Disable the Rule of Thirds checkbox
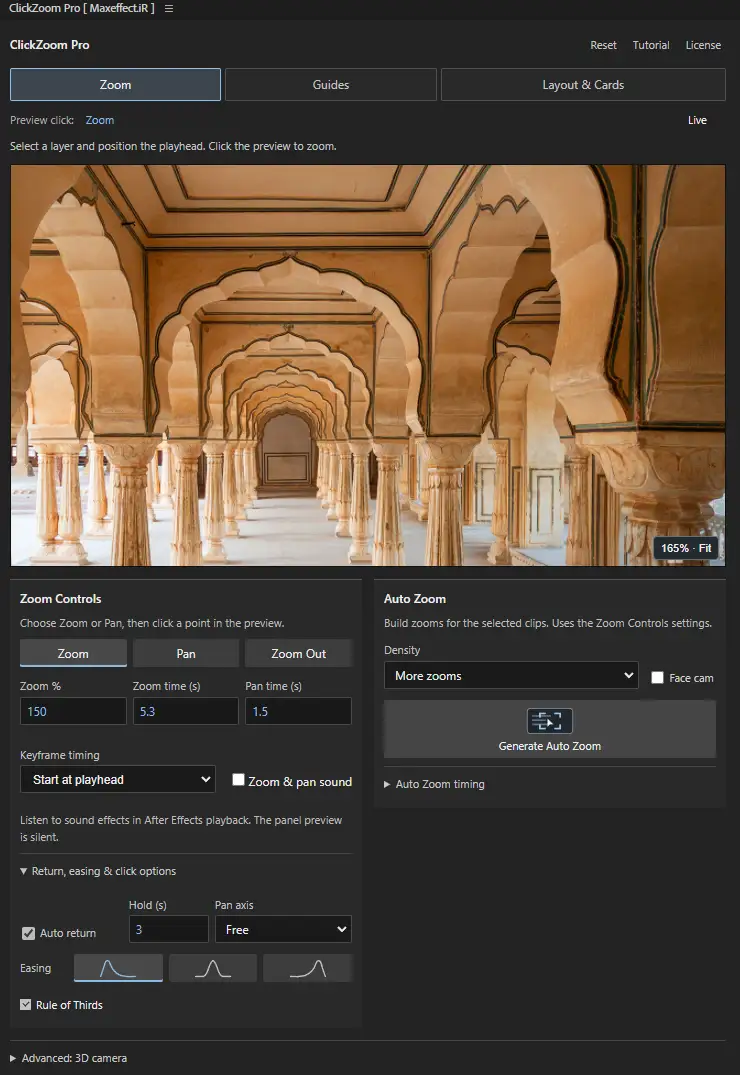 click(25, 1004)
